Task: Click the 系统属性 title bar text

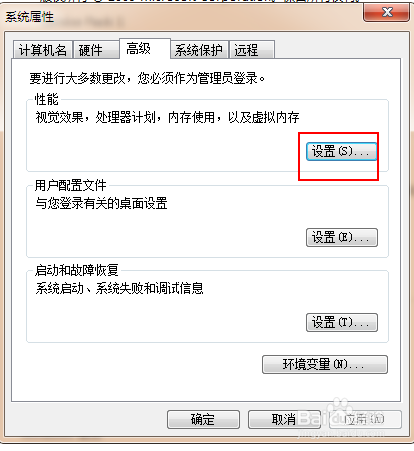Action: point(29,16)
